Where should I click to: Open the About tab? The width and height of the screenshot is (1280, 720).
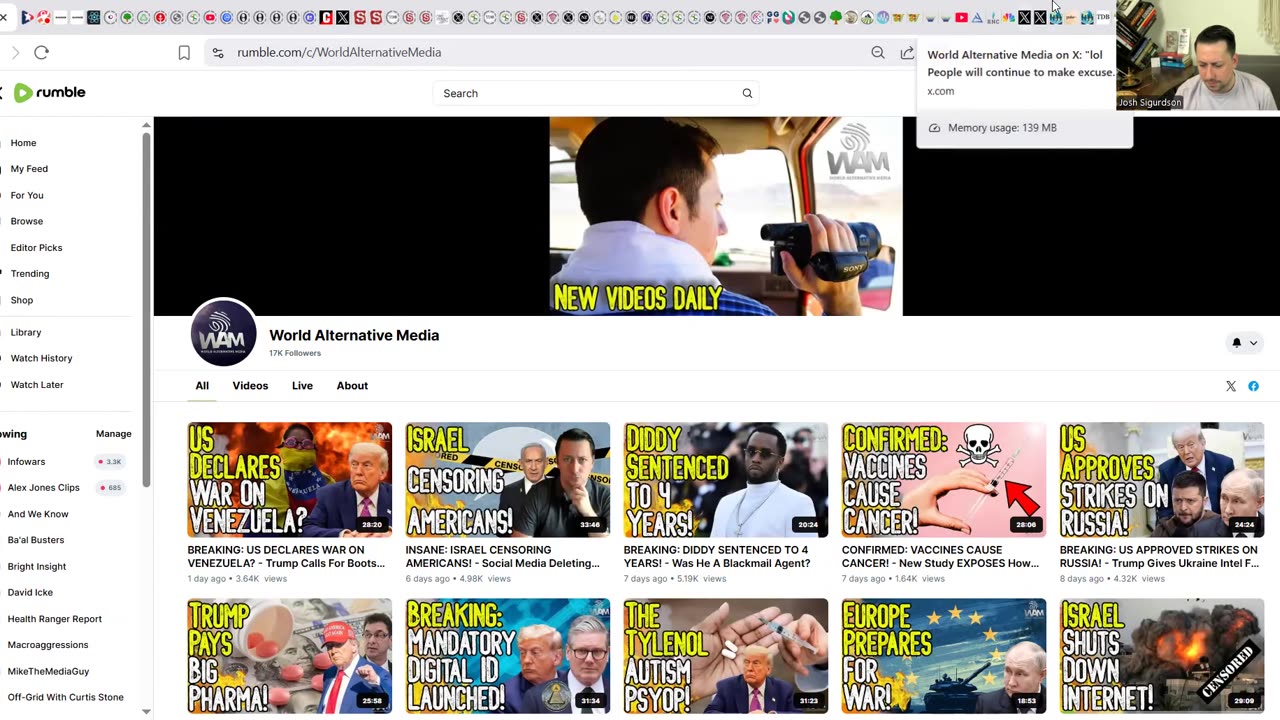352,386
